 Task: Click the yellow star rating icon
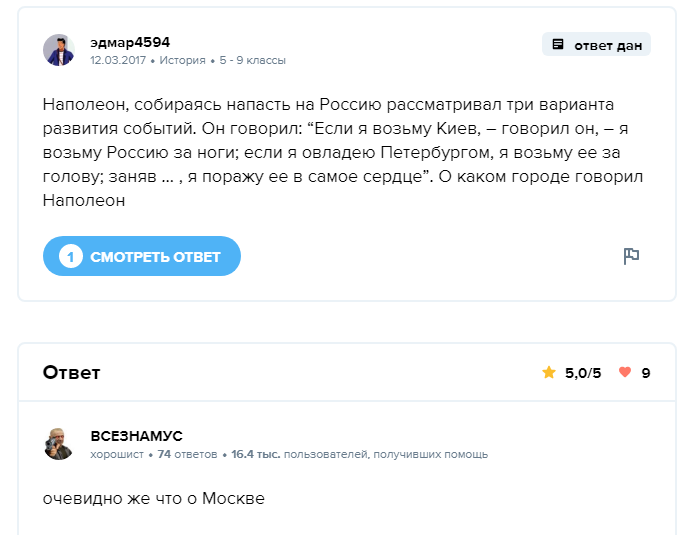(x=548, y=373)
